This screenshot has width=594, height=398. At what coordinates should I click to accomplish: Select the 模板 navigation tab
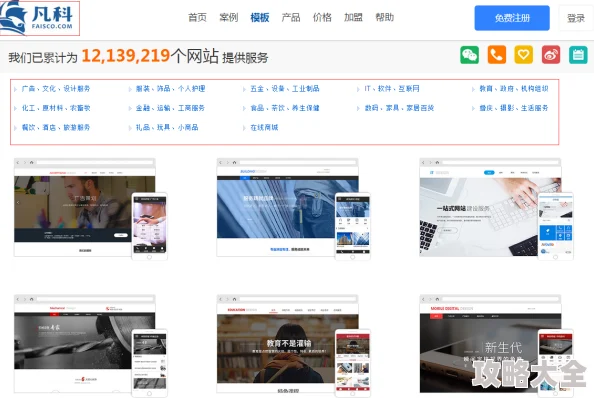tap(260, 17)
